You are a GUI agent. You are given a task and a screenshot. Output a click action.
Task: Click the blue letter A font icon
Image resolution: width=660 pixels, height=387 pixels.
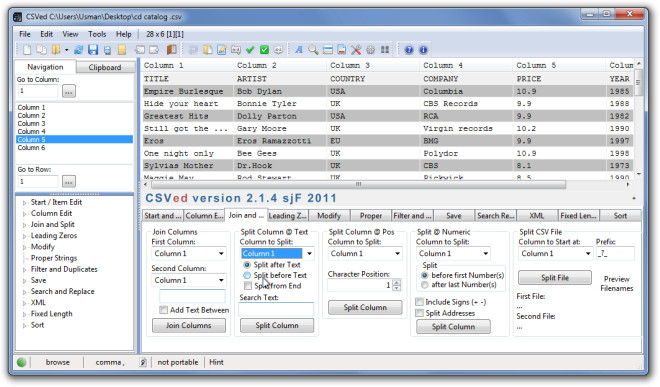point(299,50)
